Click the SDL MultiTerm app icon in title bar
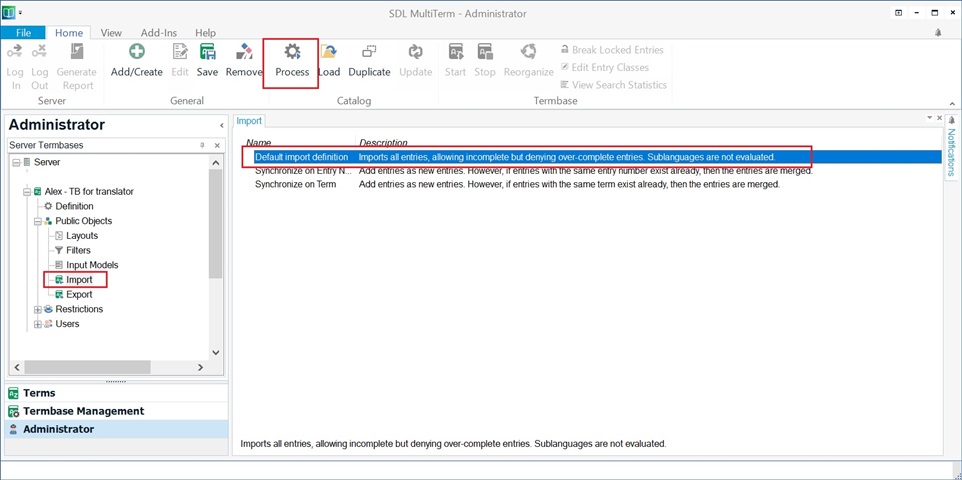The width and height of the screenshot is (962, 480). pos(8,12)
